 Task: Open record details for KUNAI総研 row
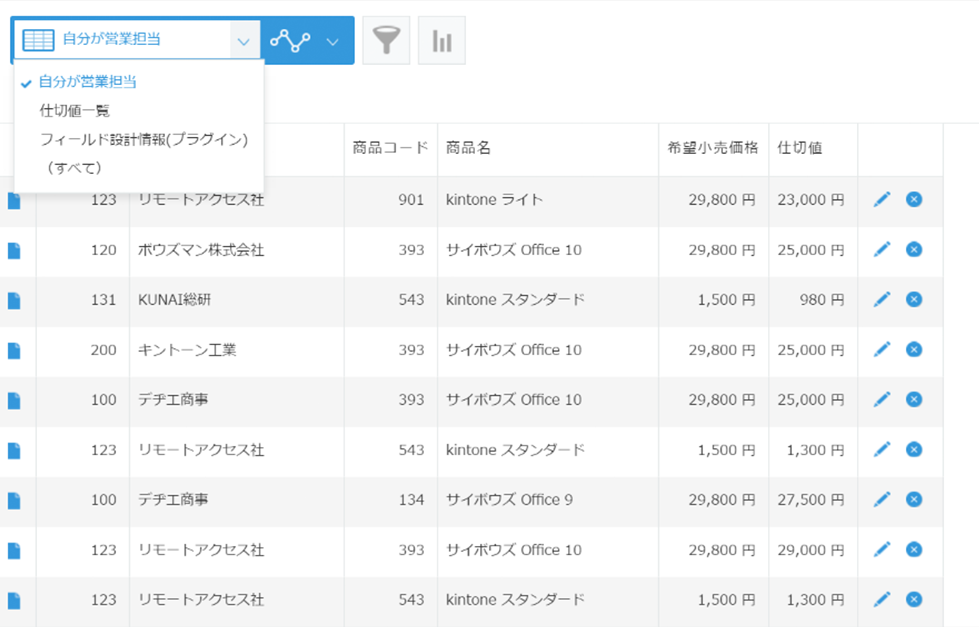pyautogui.click(x=14, y=300)
